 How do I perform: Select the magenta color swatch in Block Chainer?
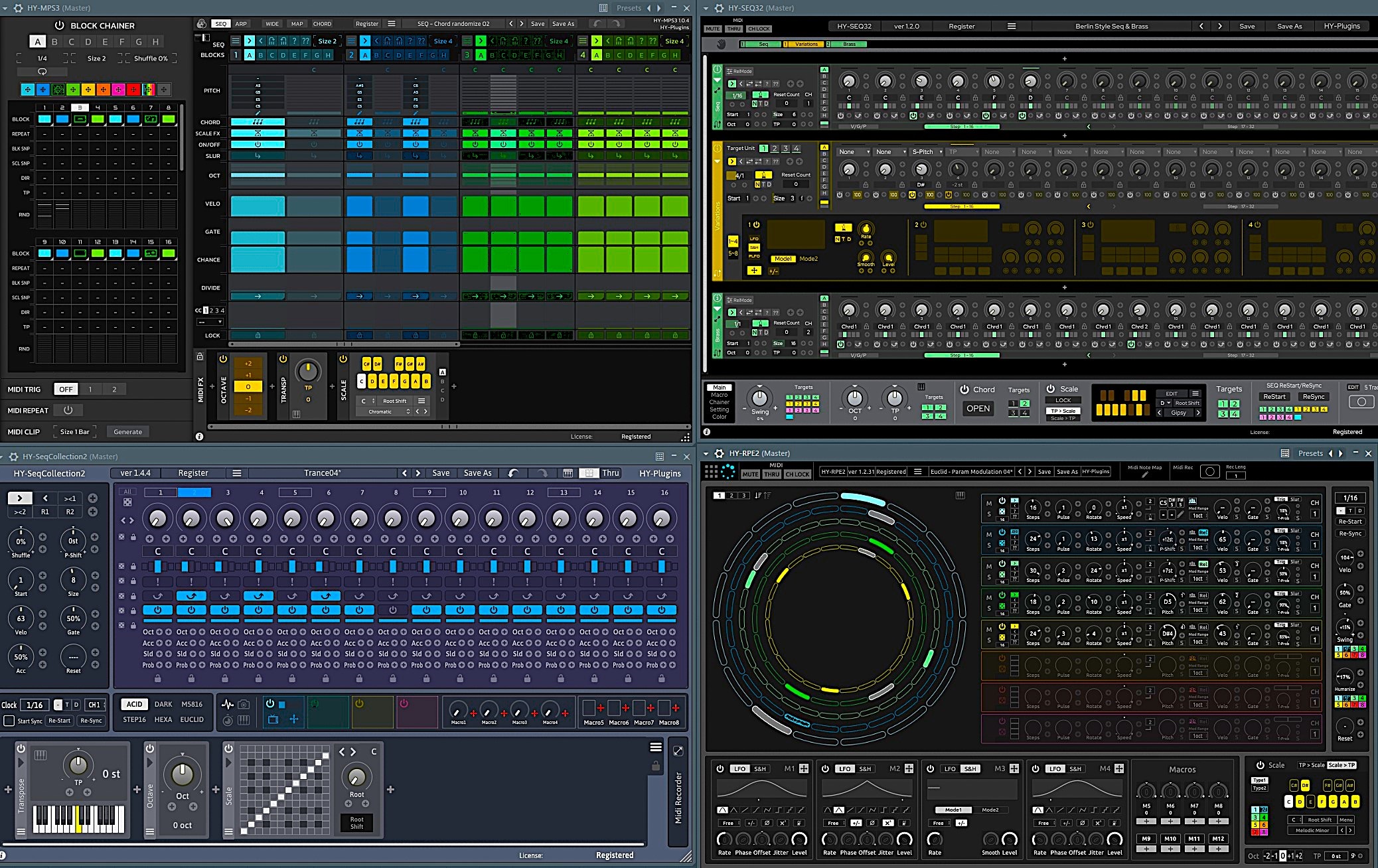coord(118,89)
